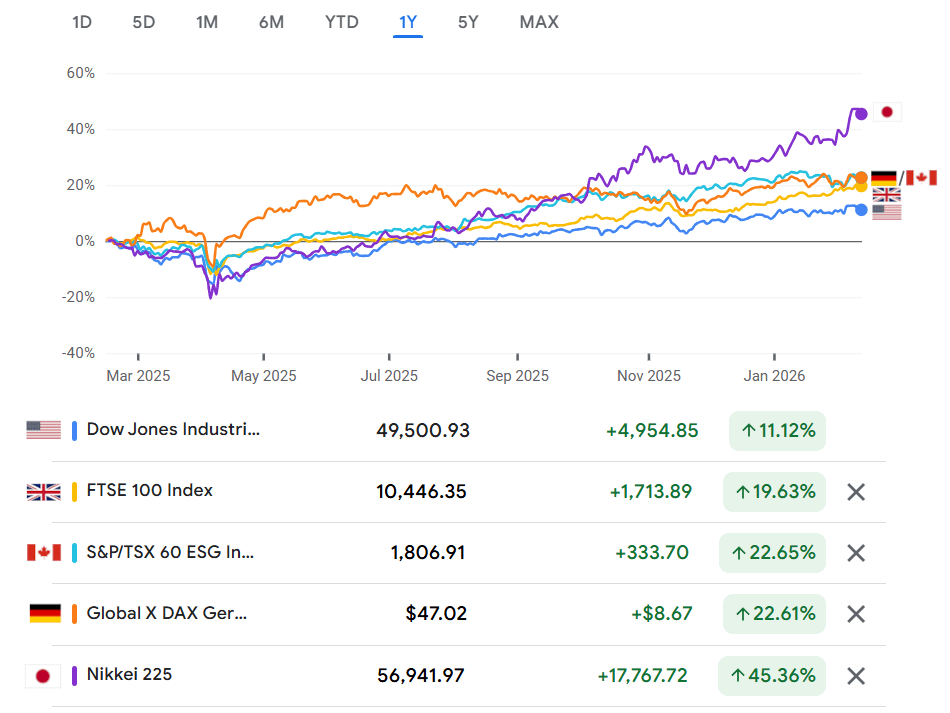Select the 6M time range tab
950x713 pixels.
[271, 22]
